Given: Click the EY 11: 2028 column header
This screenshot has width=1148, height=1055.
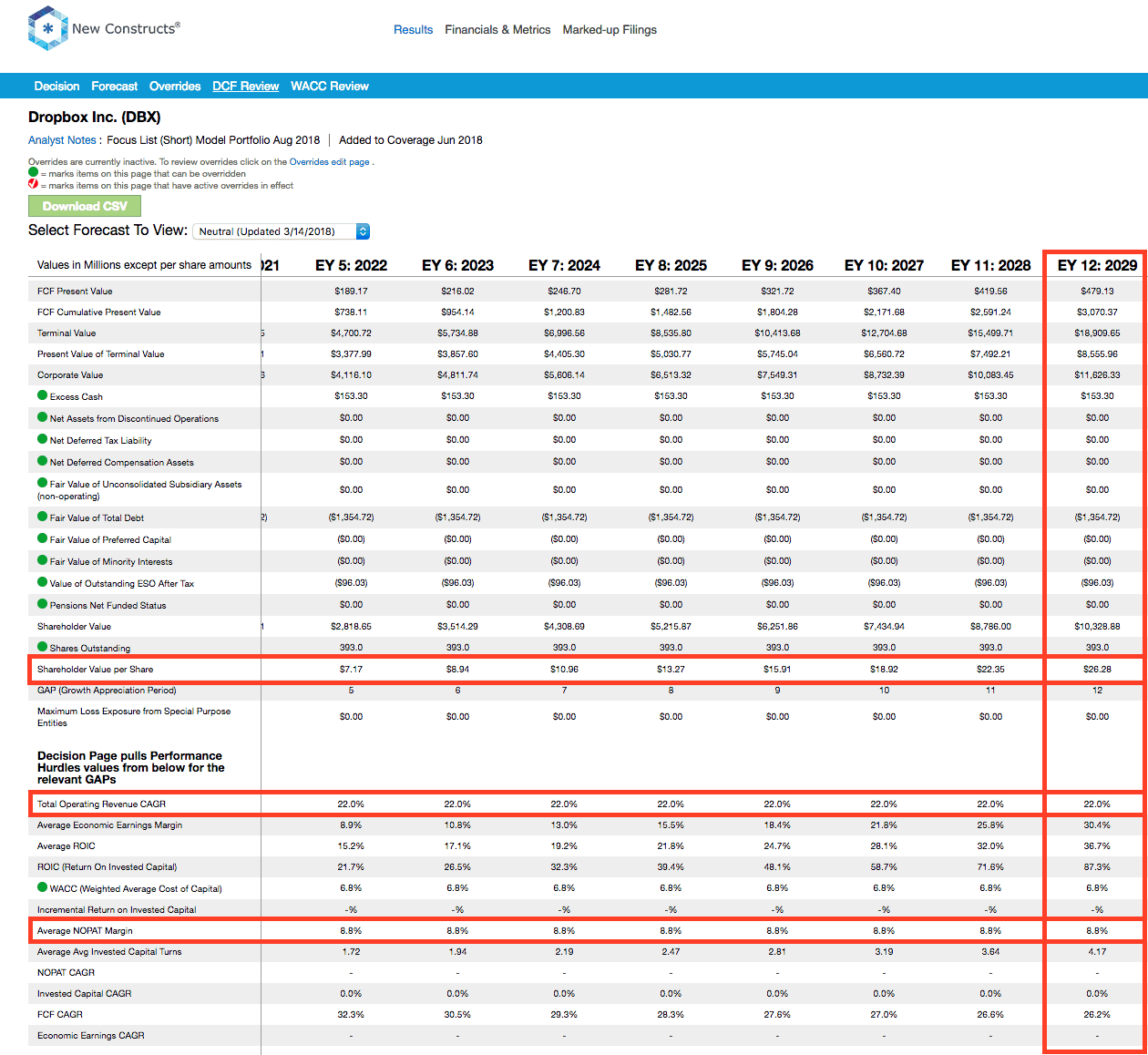Looking at the screenshot, I should pyautogui.click(x=990, y=265).
